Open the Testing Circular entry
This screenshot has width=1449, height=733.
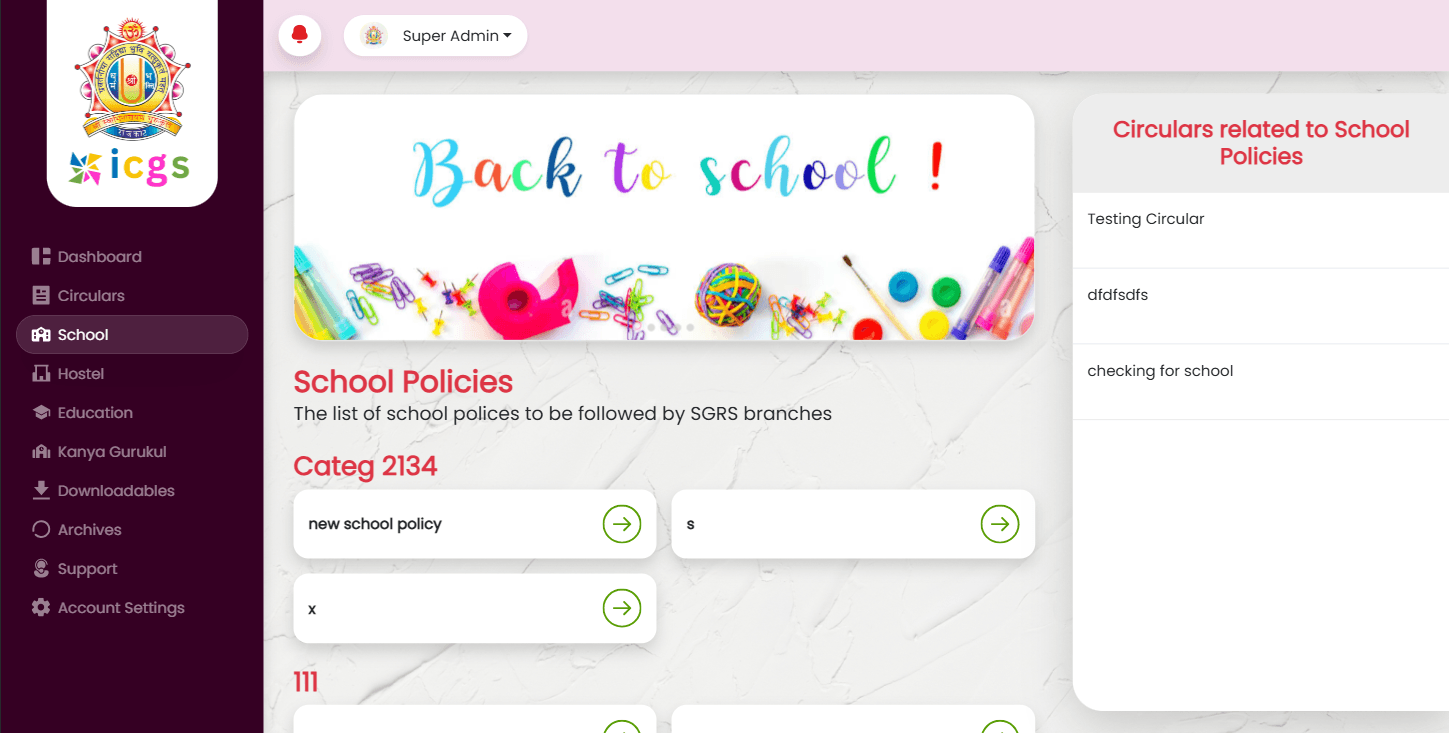coord(1261,231)
